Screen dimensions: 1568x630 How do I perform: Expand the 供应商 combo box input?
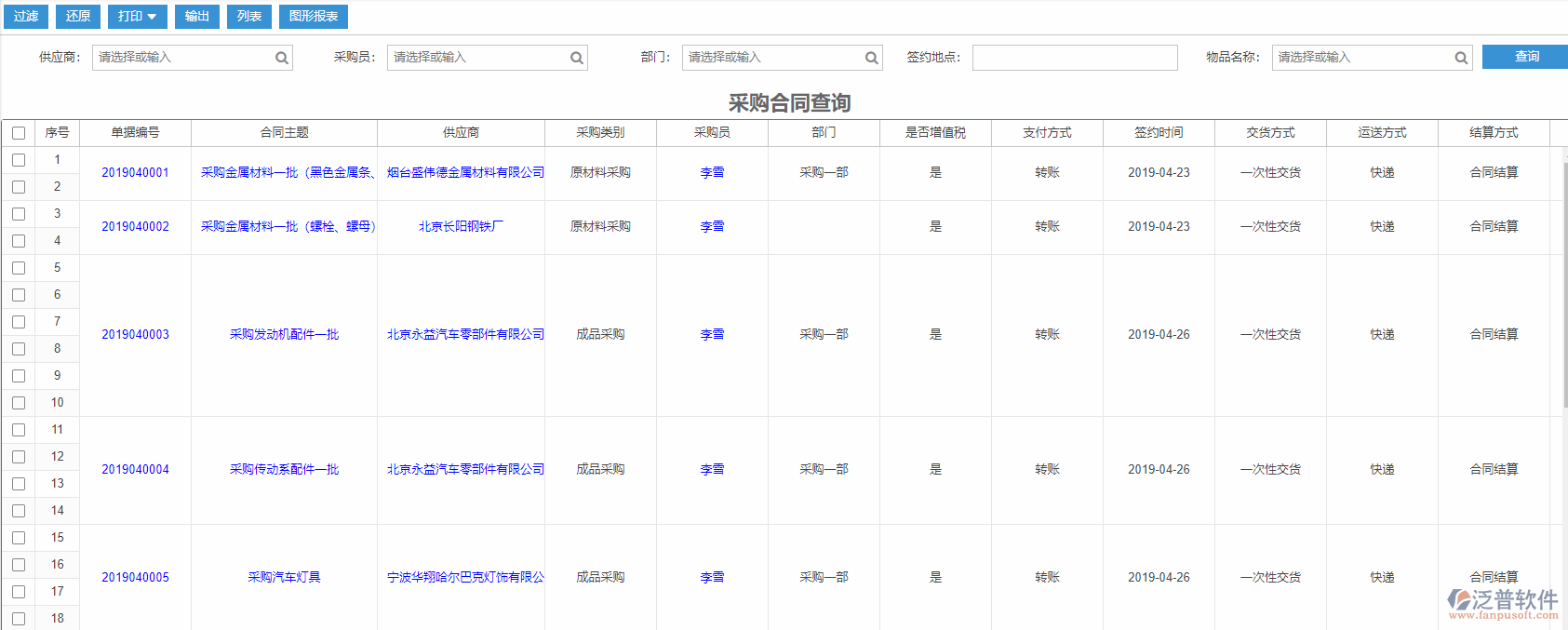point(182,58)
